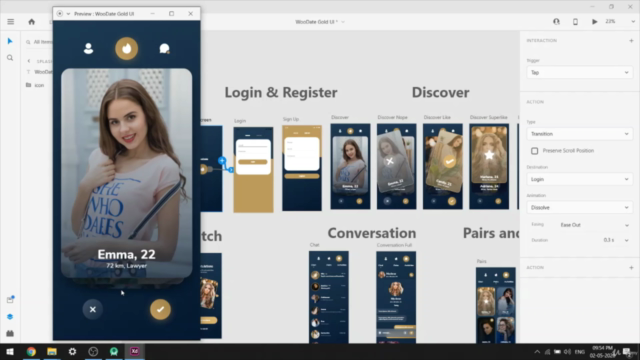
Task: Open the hamburger menu in Adobe XD
Action: (11, 22)
